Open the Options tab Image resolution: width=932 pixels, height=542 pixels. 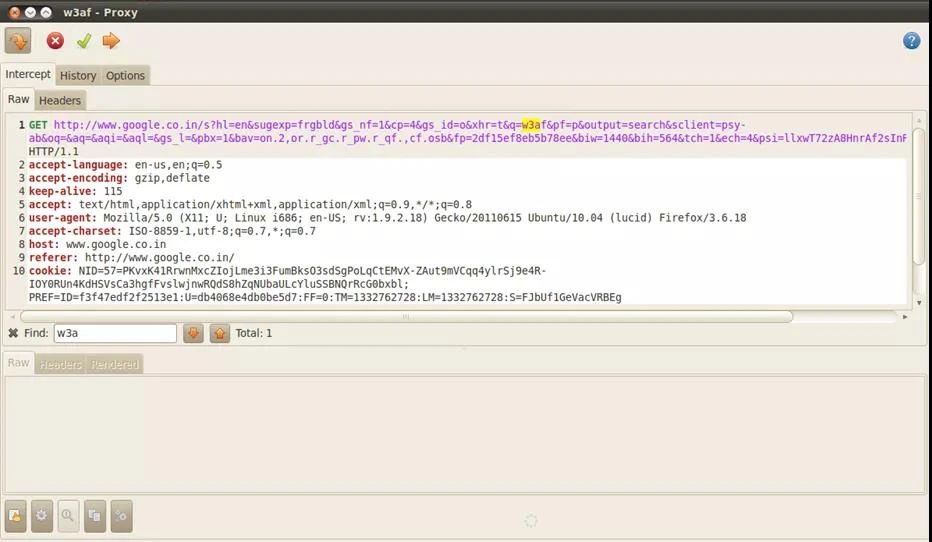click(x=126, y=76)
